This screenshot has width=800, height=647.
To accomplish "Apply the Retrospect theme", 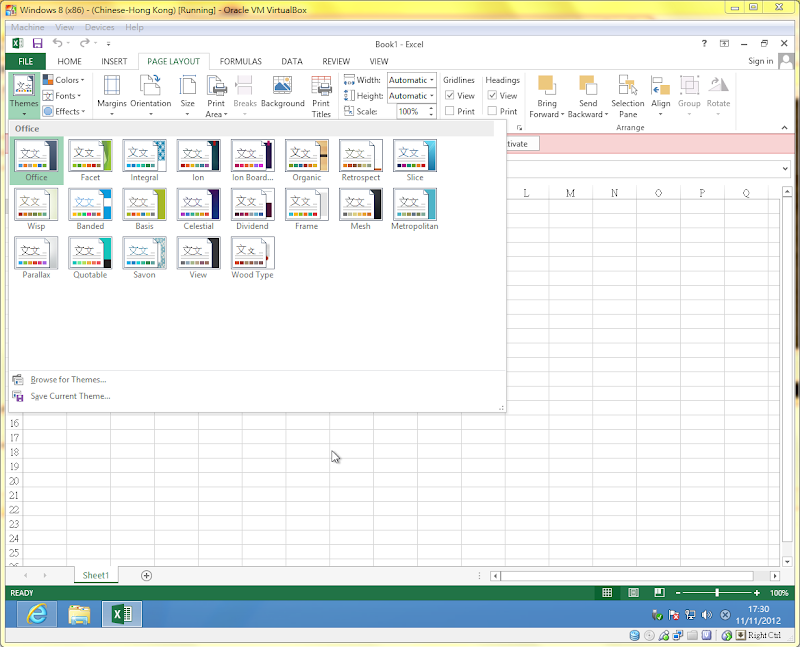I will click(x=361, y=160).
